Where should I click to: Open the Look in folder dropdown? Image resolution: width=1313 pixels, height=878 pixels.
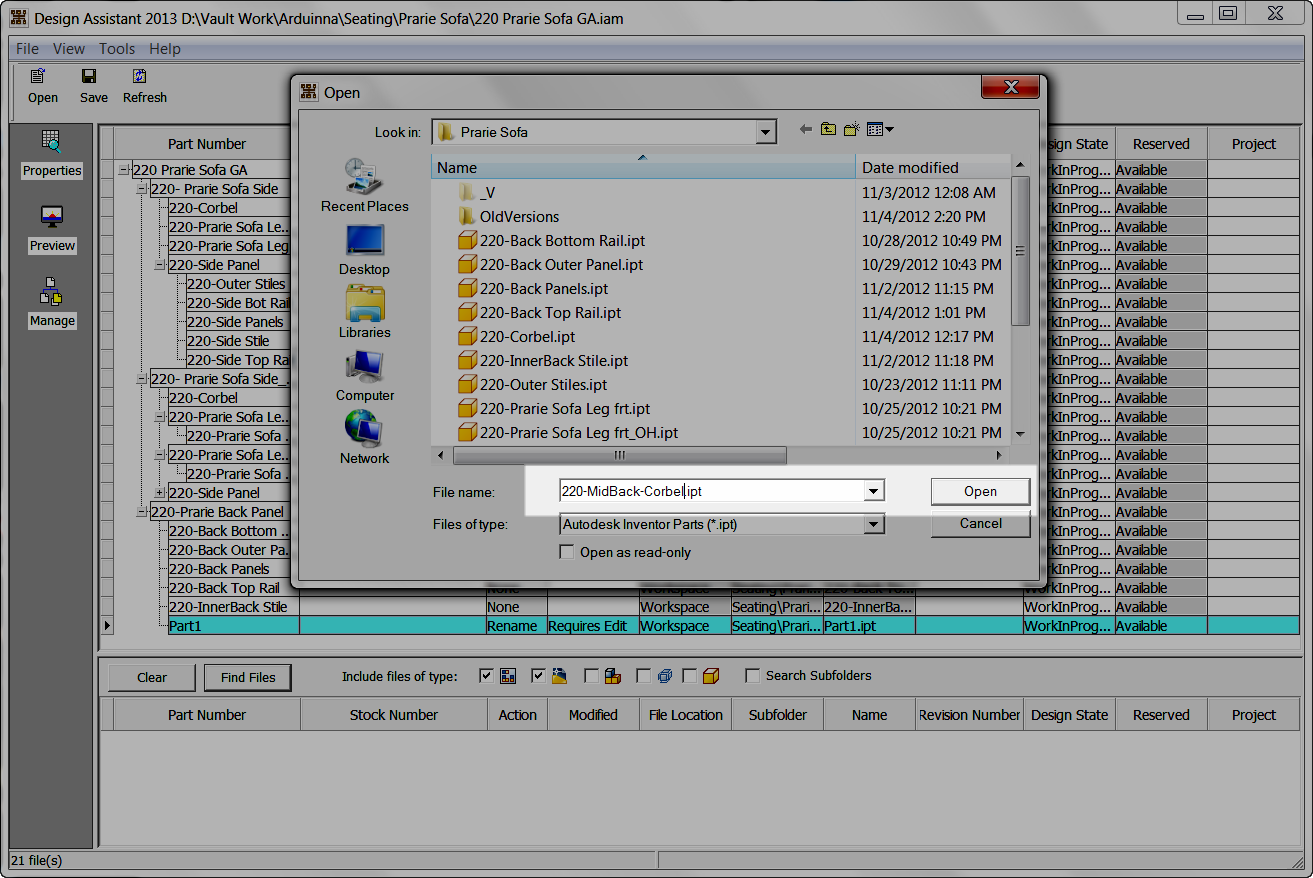766,131
